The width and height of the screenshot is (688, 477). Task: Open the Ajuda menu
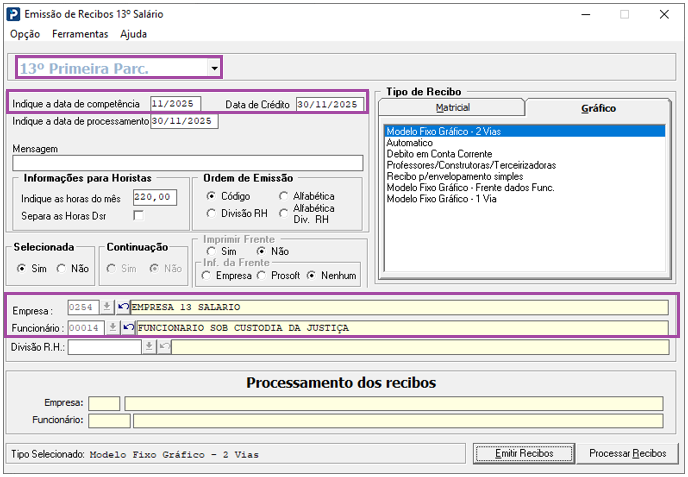(133, 34)
